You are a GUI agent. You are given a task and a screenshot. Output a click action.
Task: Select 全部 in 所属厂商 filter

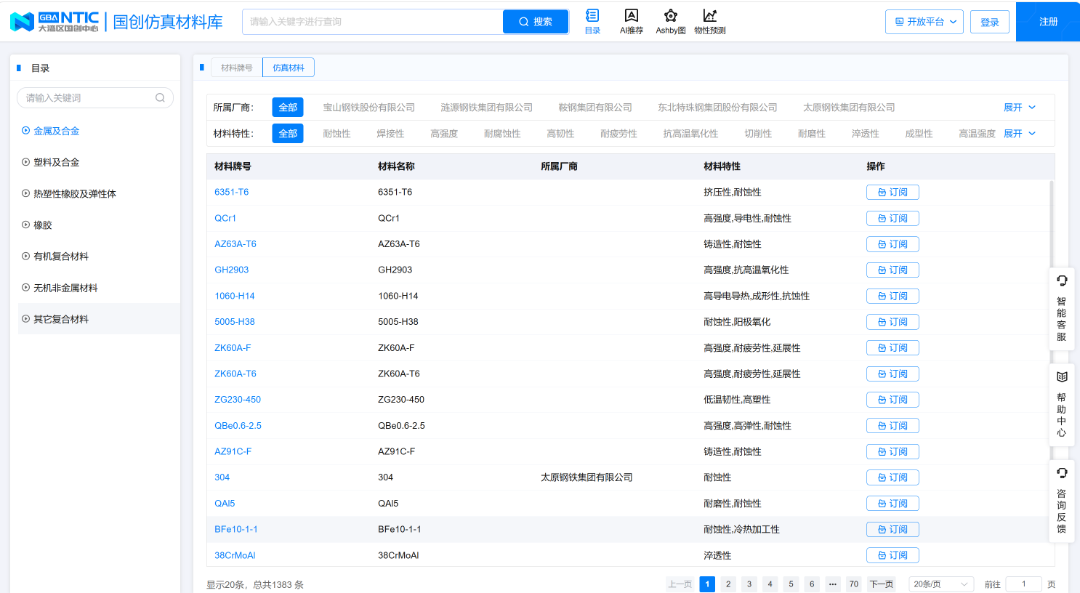287,107
